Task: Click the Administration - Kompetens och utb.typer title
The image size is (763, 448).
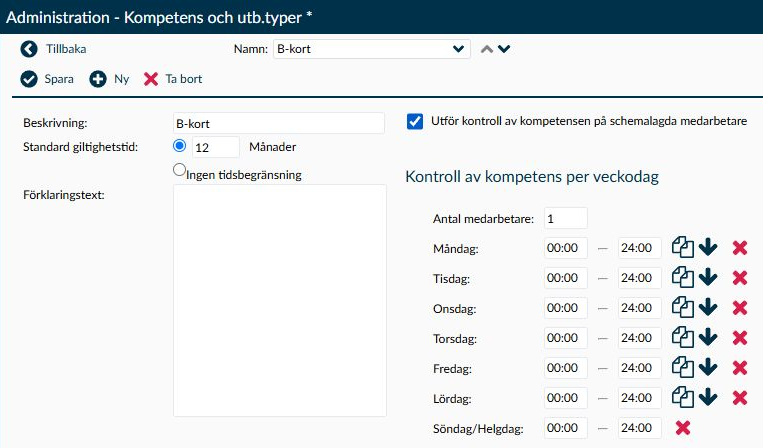Action: [159, 18]
